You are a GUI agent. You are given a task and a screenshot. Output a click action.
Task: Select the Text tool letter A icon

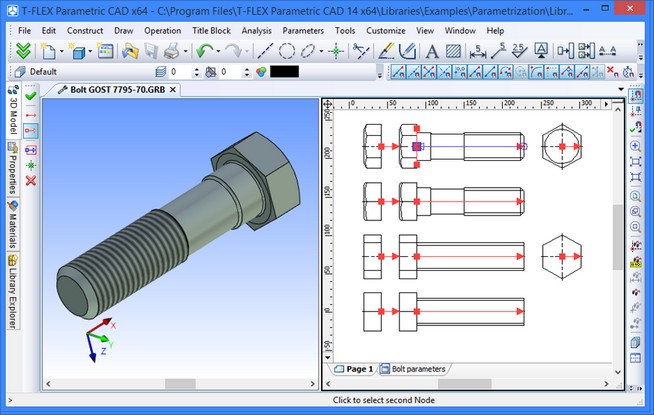(431, 51)
